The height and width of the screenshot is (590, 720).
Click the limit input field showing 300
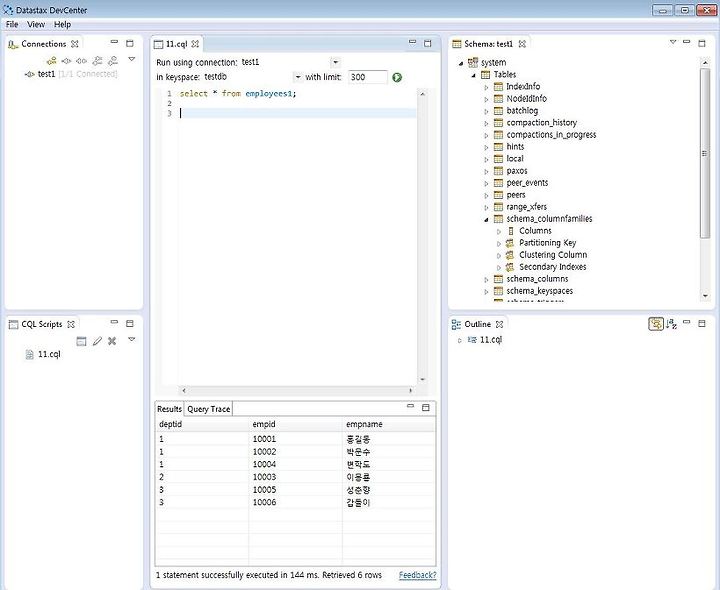[367, 77]
